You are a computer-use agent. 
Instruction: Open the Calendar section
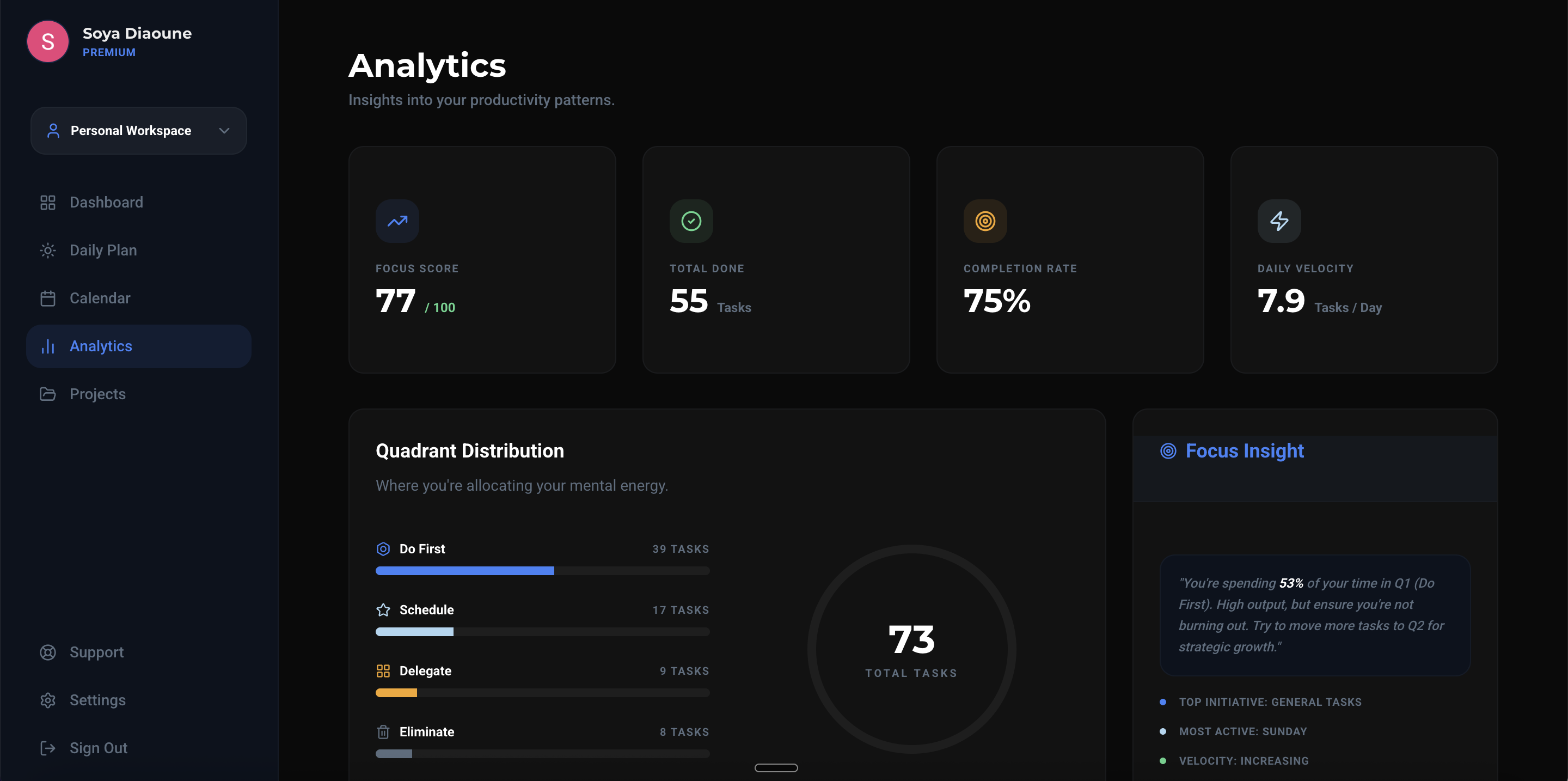pyautogui.click(x=100, y=298)
